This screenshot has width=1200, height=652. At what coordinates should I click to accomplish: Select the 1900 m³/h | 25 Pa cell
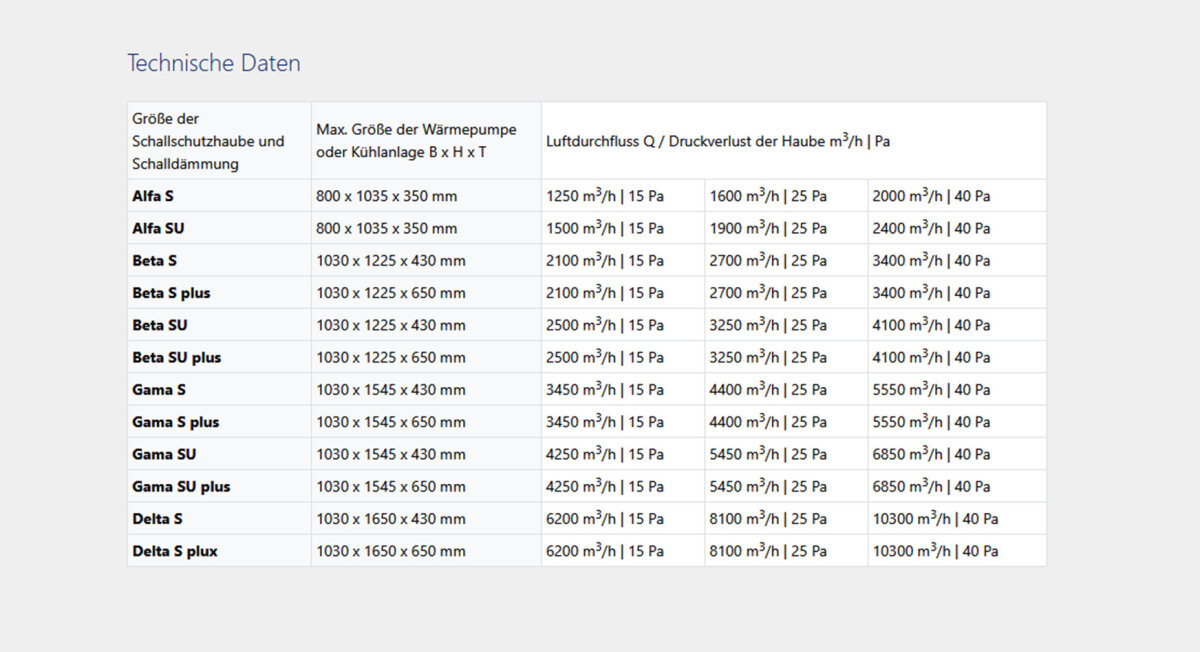point(768,228)
